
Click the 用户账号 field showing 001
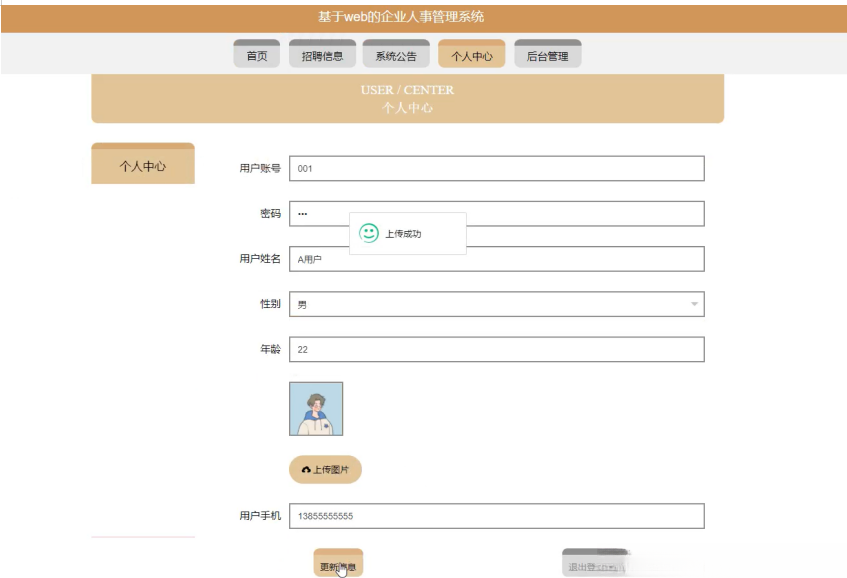[x=495, y=166]
